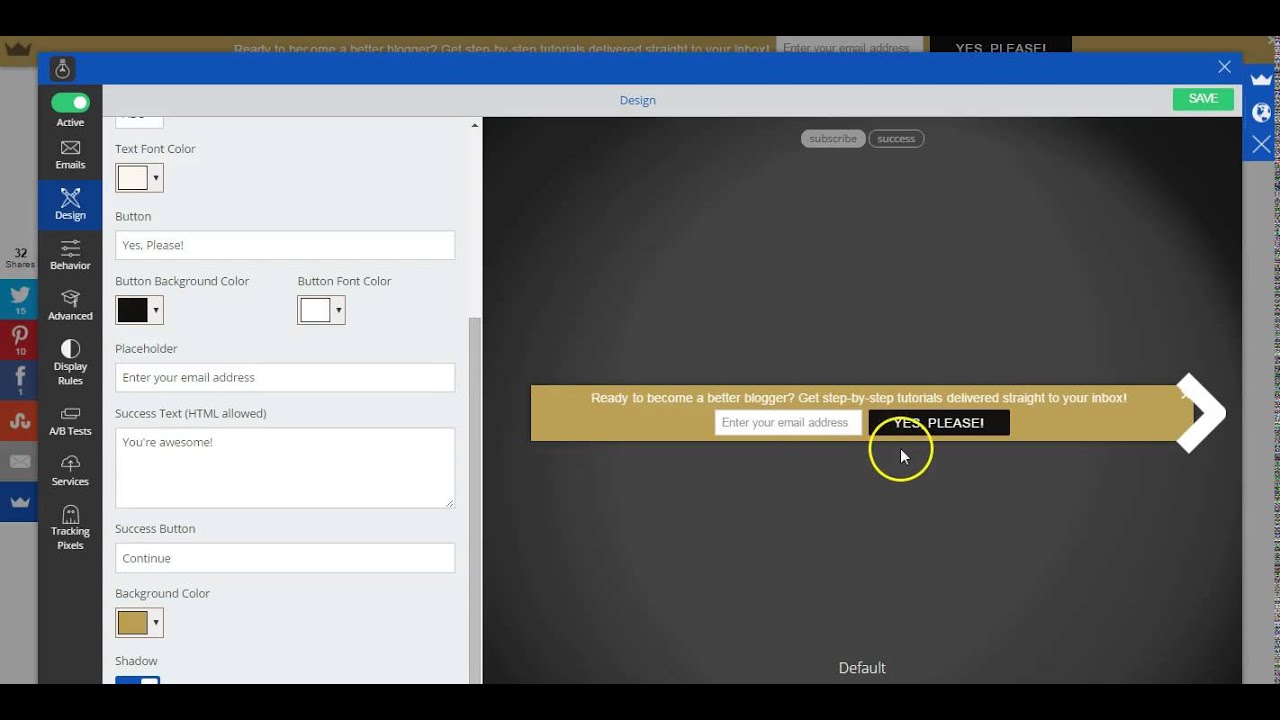Open Text Font Color dropdown arrow
The image size is (1280, 720).
click(156, 178)
